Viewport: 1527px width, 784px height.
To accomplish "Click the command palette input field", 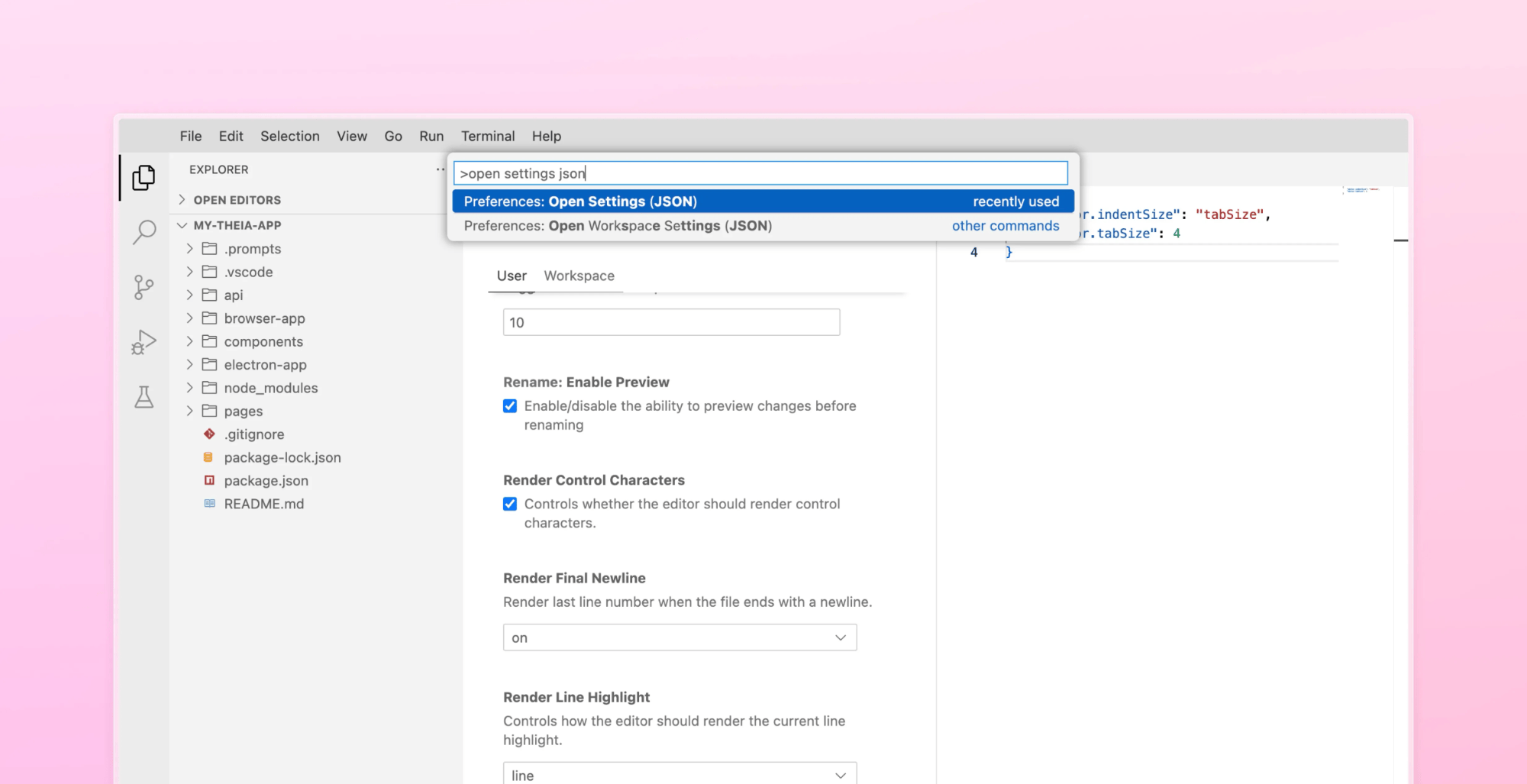I will tap(760, 173).
